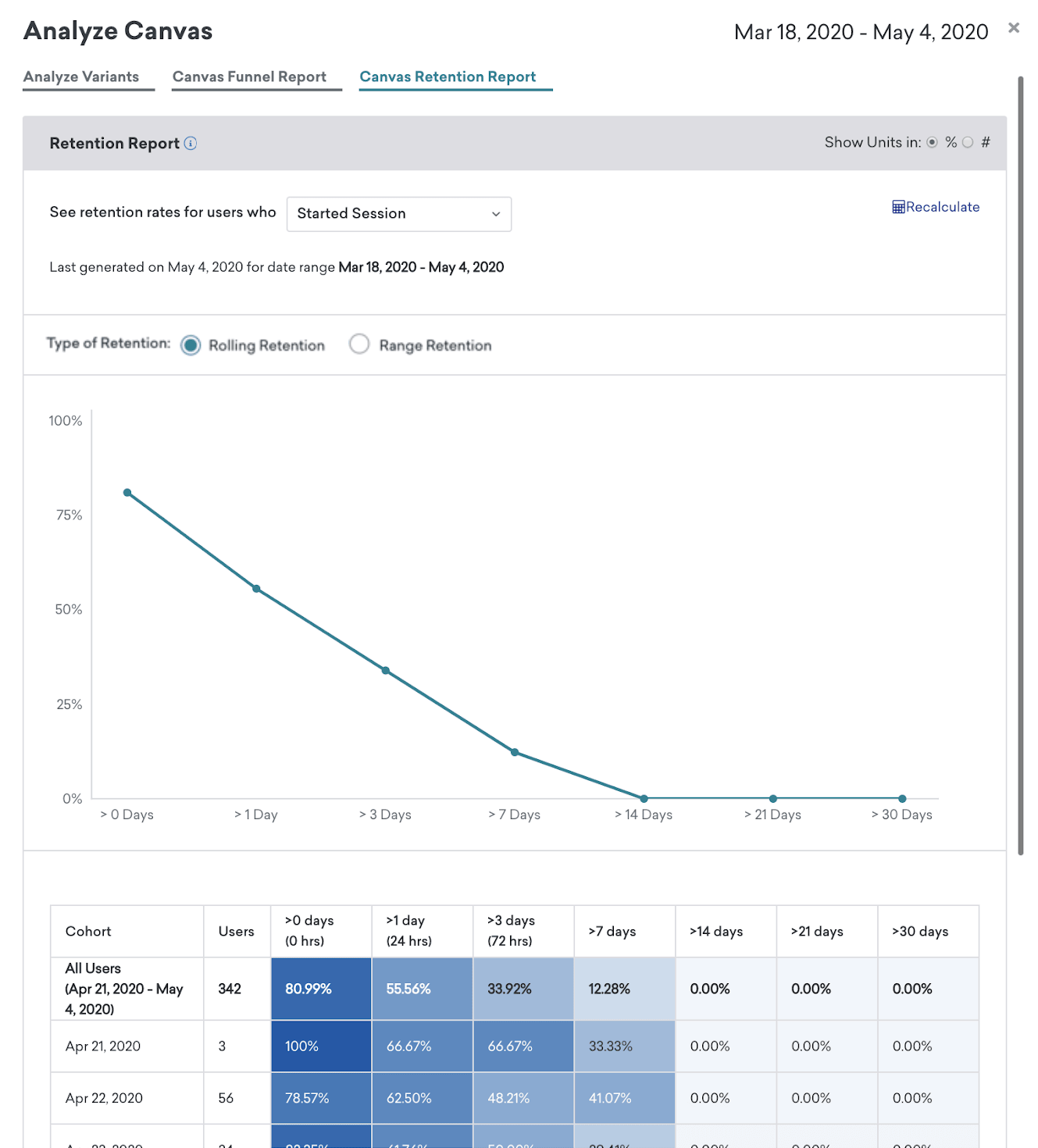This screenshot has width=1038, height=1148.
Task: Click the dropdown chevron next to Started Session
Action: (x=496, y=214)
